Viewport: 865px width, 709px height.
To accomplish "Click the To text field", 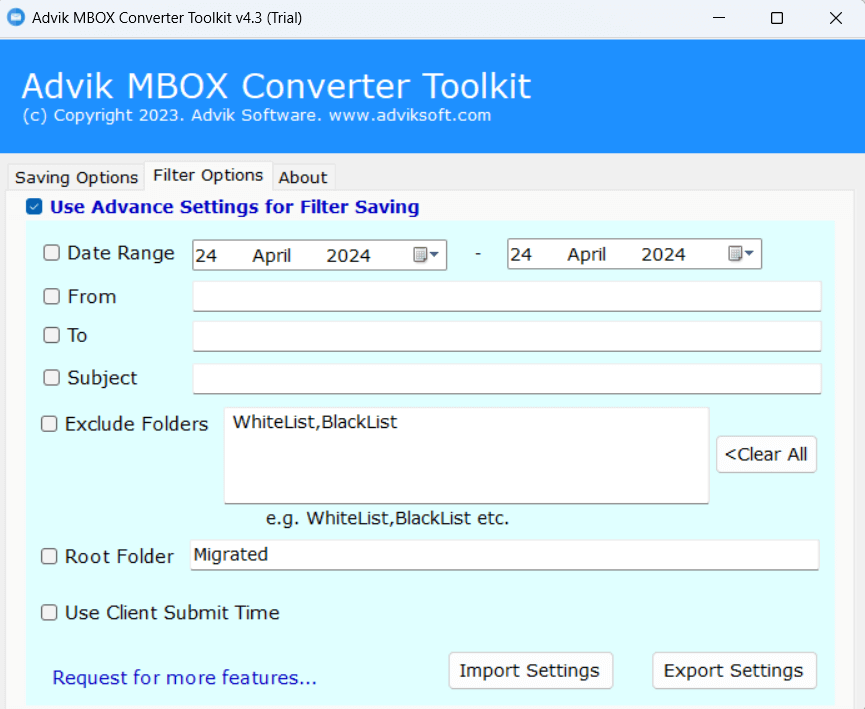I will tap(507, 336).
